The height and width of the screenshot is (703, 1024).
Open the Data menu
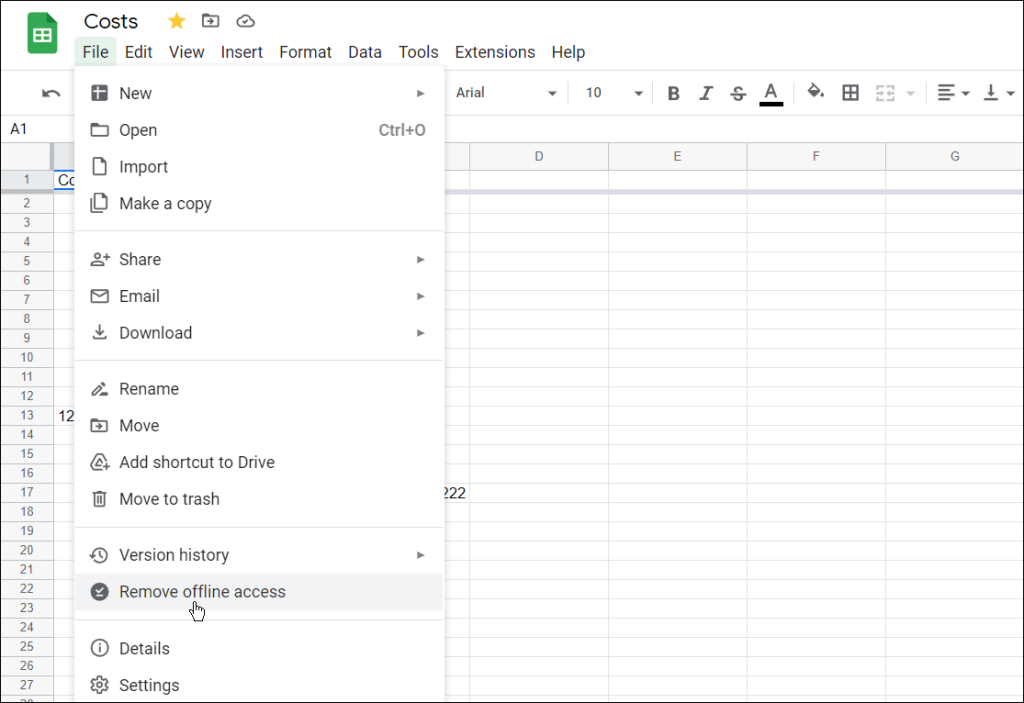364,52
